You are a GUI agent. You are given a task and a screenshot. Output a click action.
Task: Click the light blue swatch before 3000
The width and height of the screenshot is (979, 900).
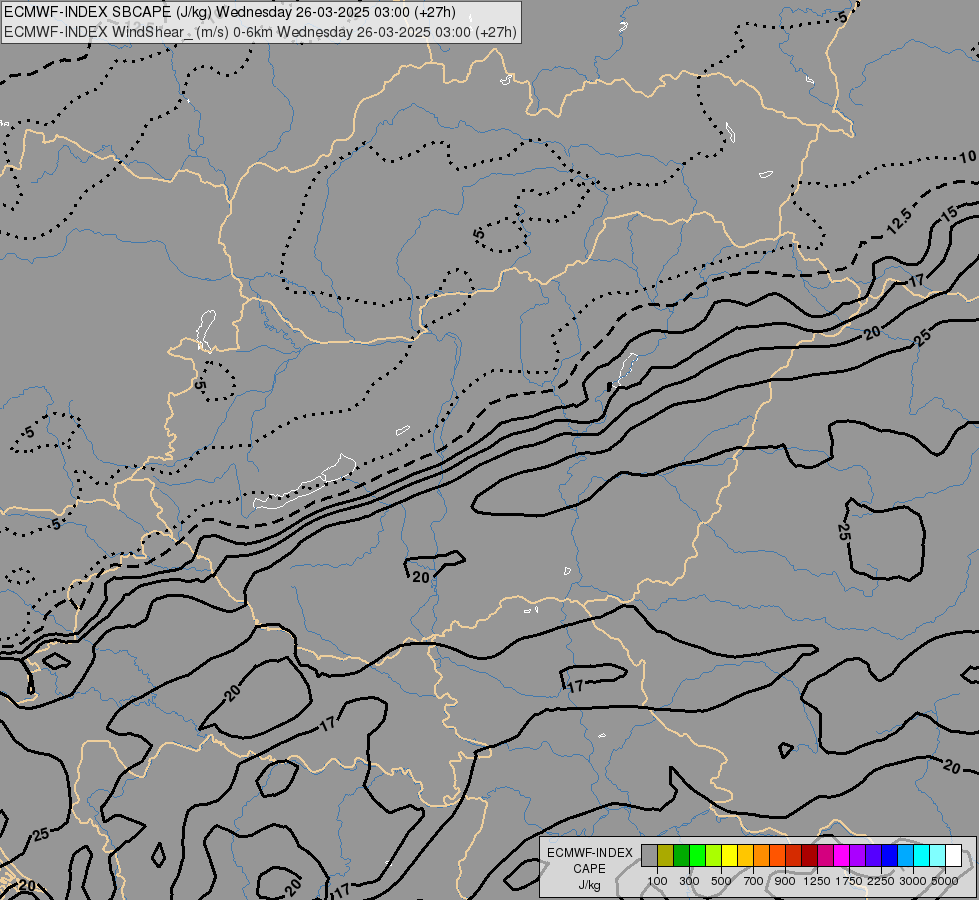(905, 855)
